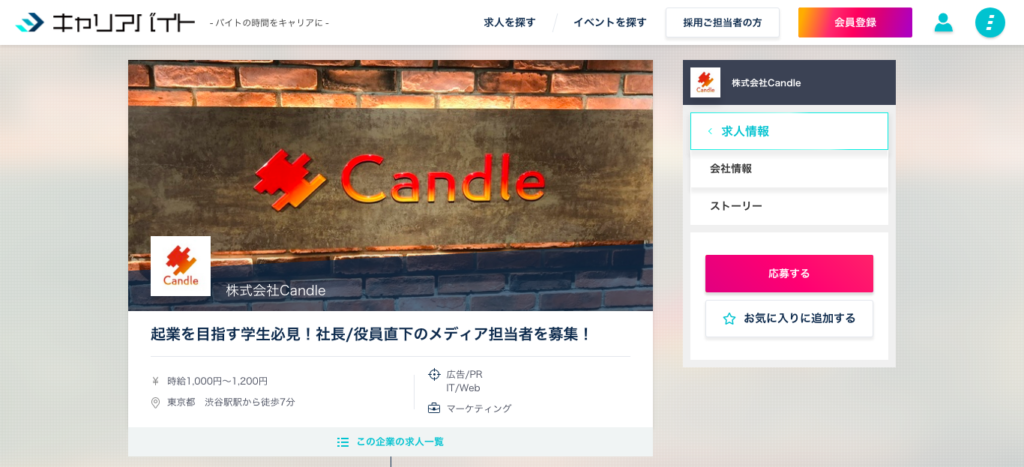
Task: Click the briefcase icon beside マーケティング
Action: [434, 408]
